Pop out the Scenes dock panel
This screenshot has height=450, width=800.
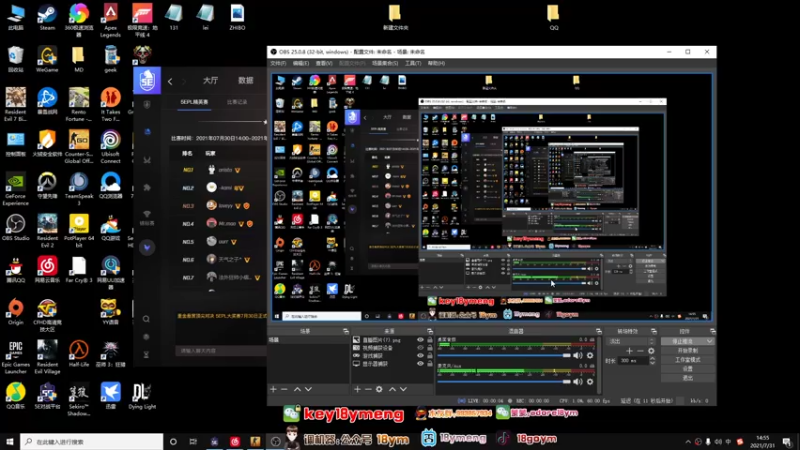(x=345, y=331)
